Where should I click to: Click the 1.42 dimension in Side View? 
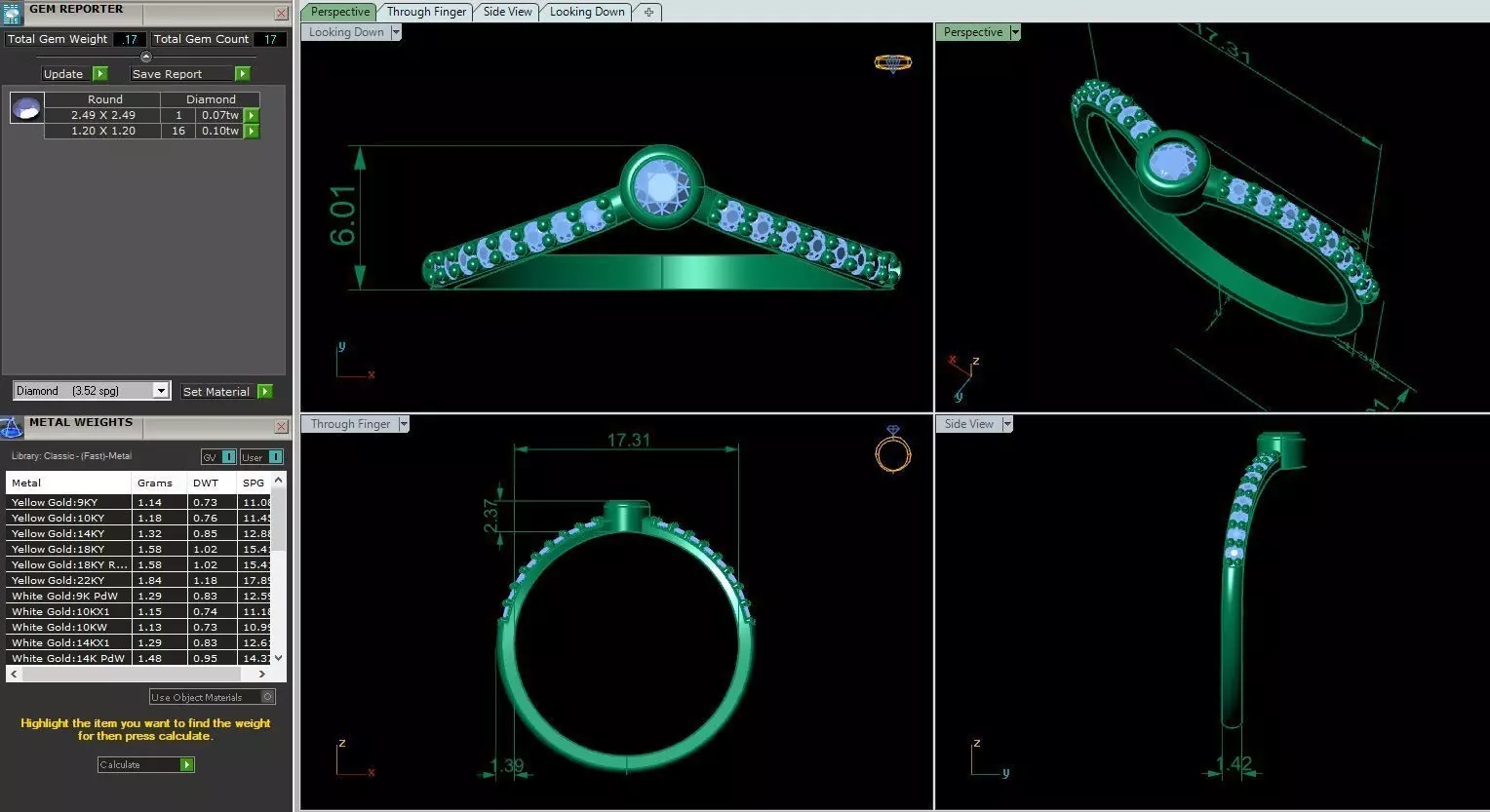pyautogui.click(x=1235, y=764)
